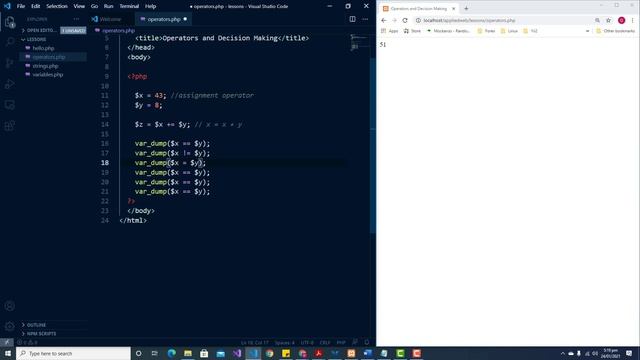Open the Explorer view in activity bar

click(x=10, y=22)
